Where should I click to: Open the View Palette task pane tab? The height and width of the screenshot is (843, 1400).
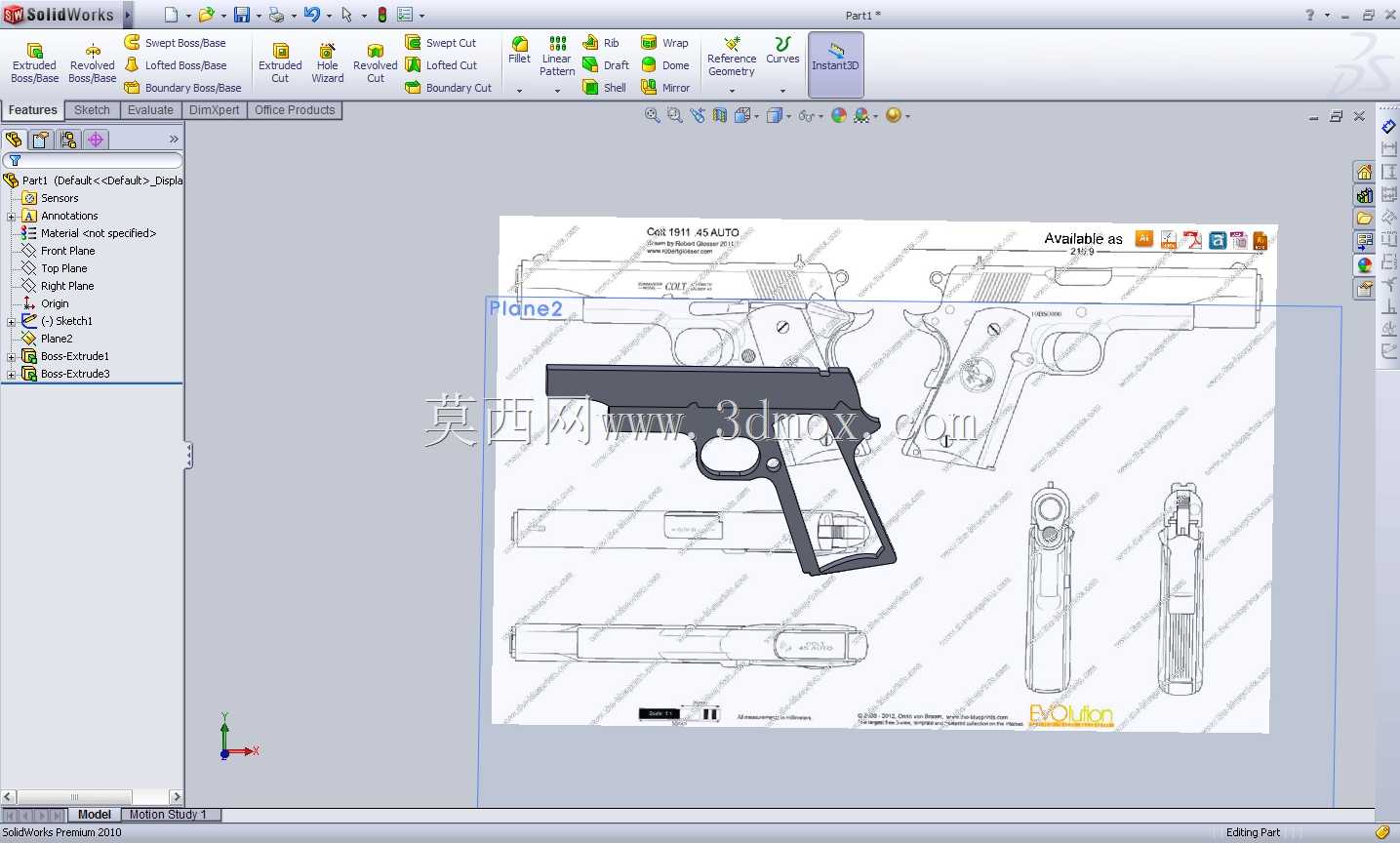coord(1364,242)
